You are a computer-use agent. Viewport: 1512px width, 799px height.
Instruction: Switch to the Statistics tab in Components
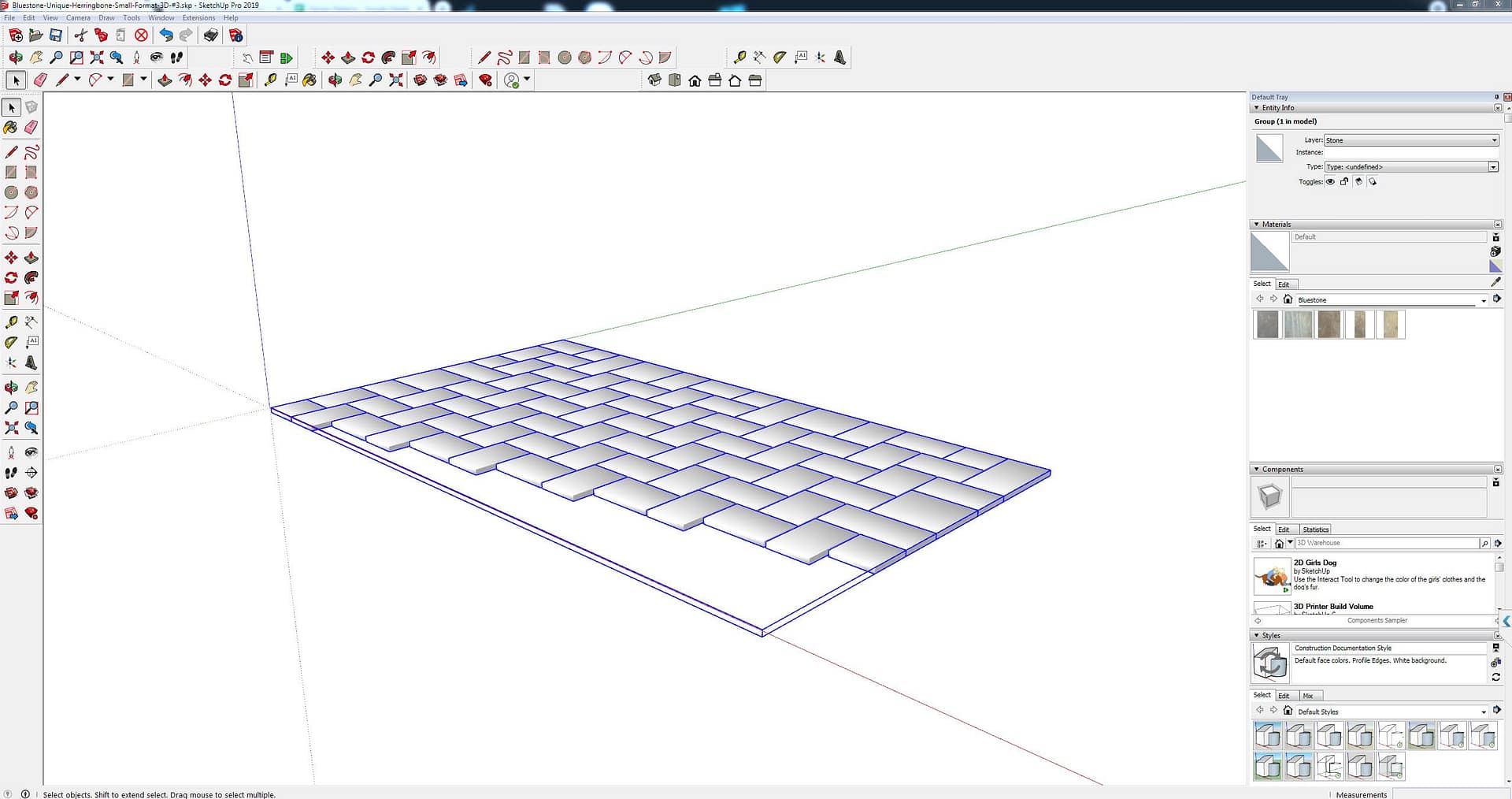(1315, 530)
